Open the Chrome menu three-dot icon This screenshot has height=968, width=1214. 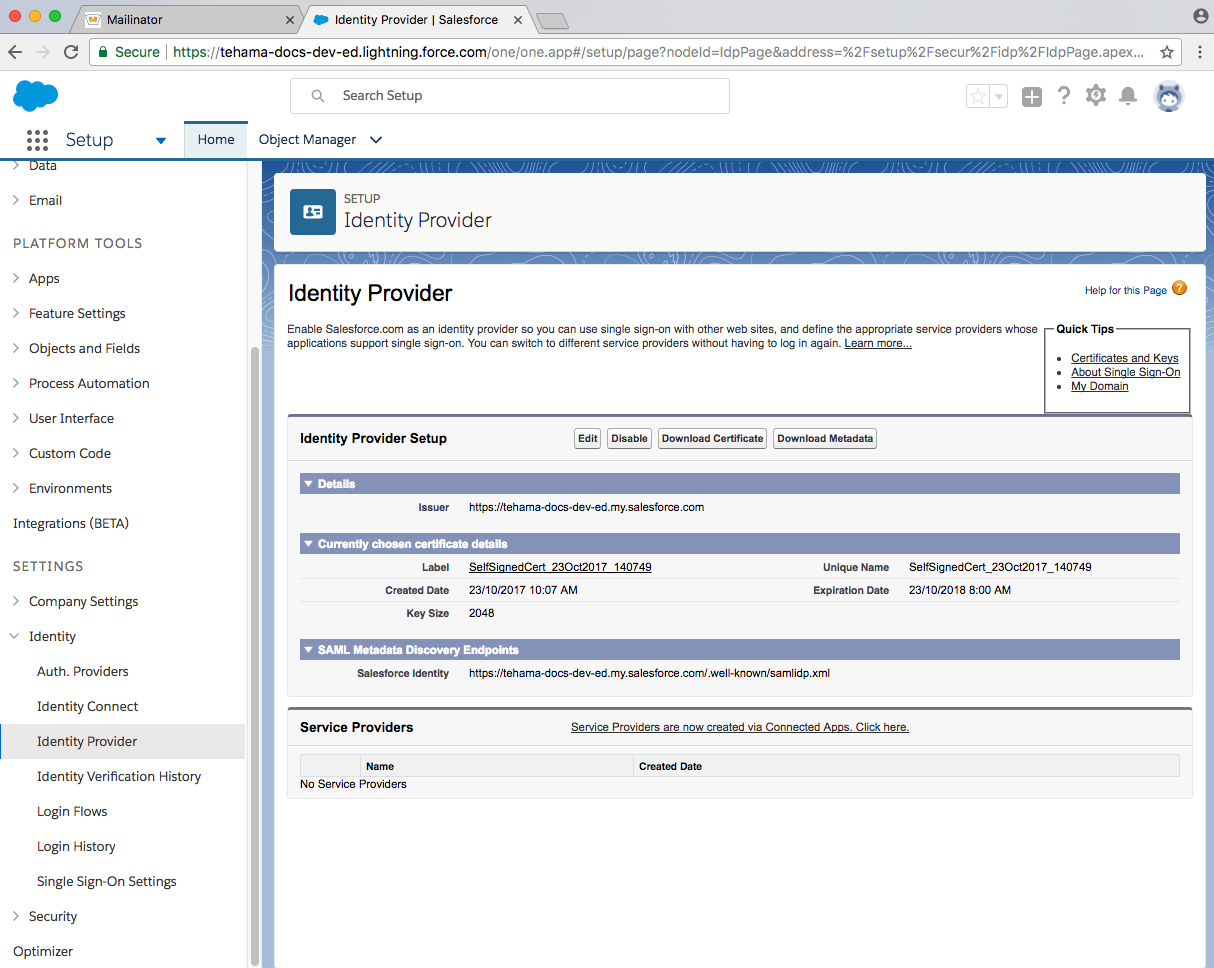1198,52
